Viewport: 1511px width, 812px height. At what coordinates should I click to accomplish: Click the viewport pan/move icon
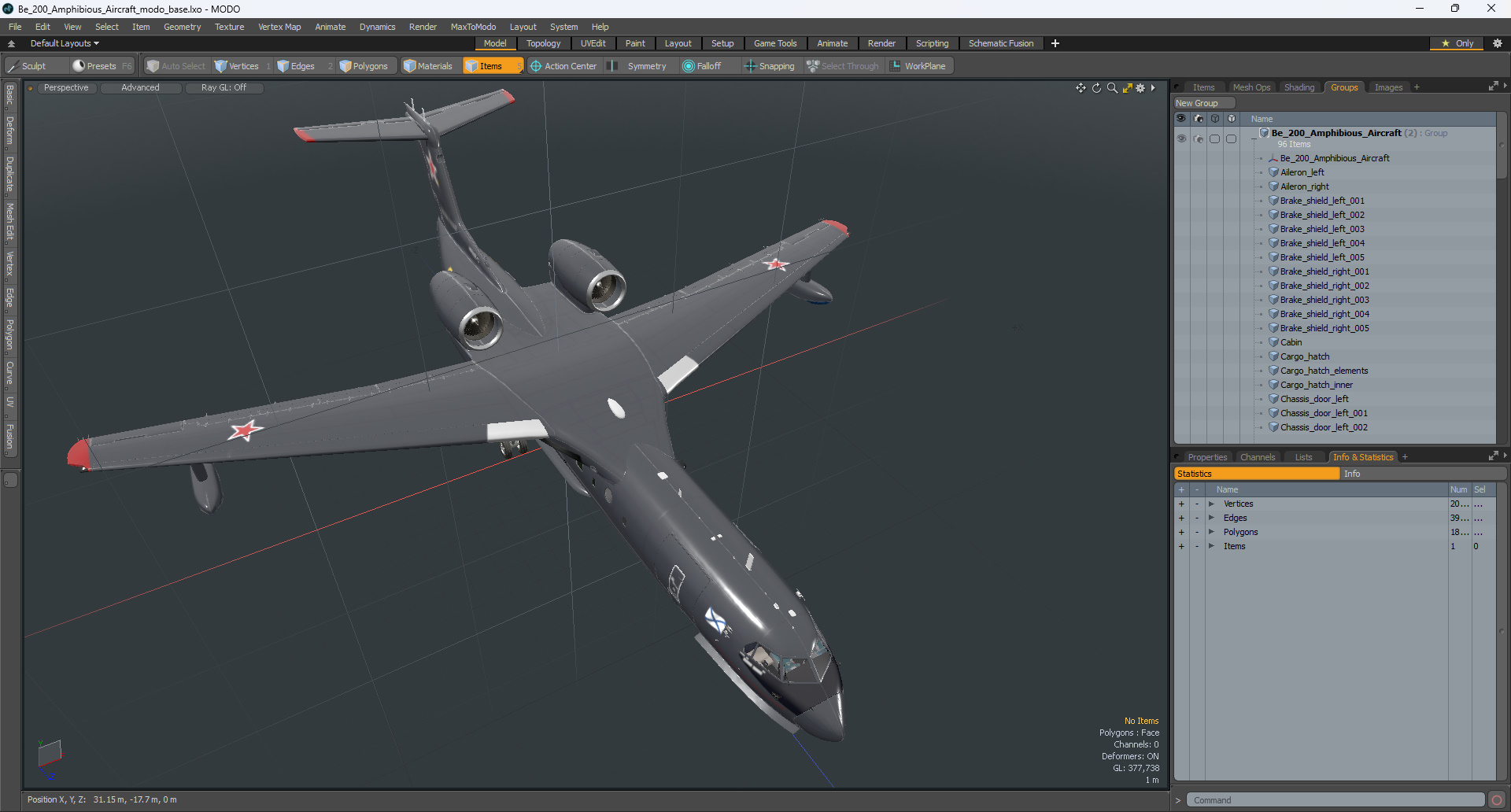pos(1081,88)
